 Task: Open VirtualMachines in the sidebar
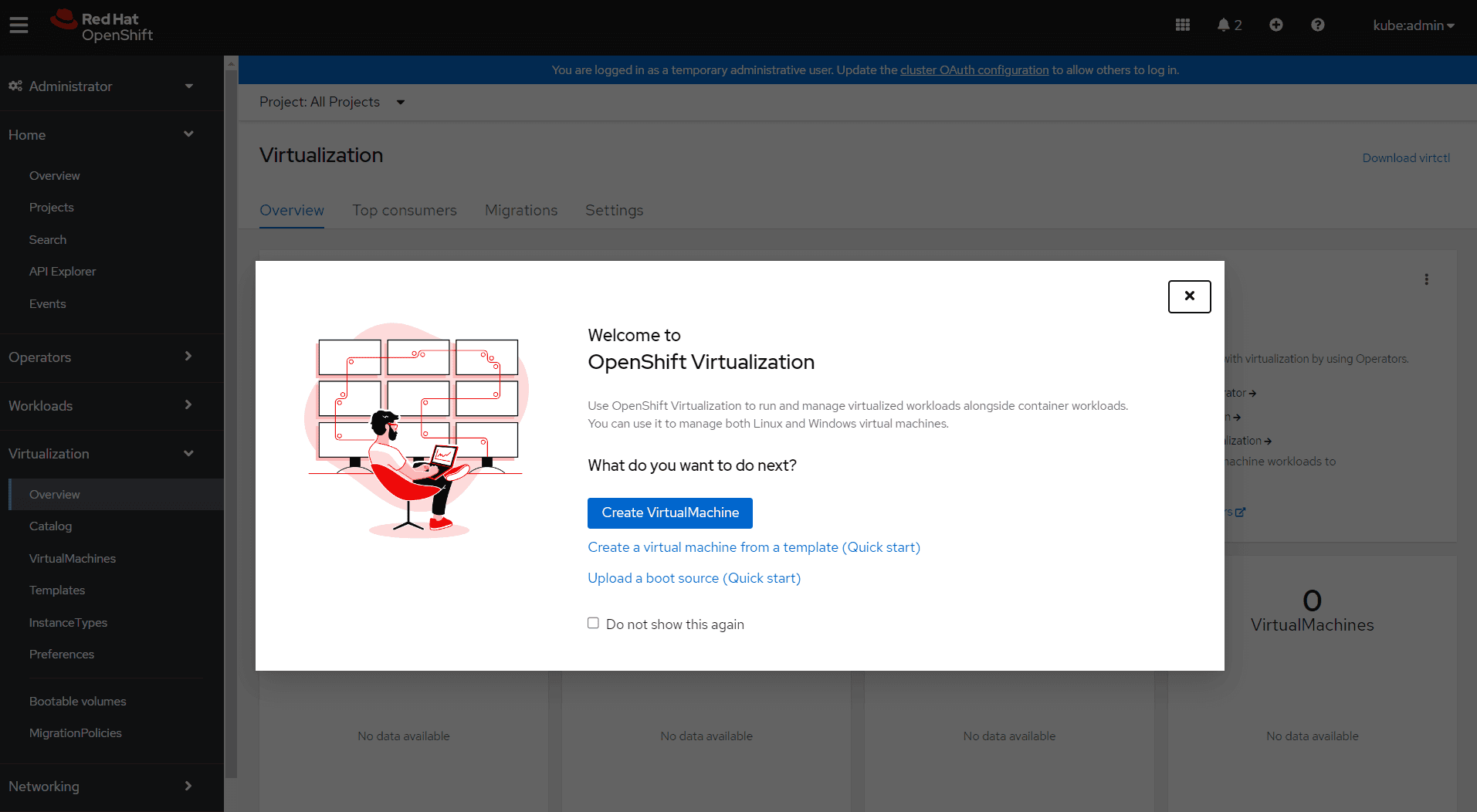(x=73, y=558)
